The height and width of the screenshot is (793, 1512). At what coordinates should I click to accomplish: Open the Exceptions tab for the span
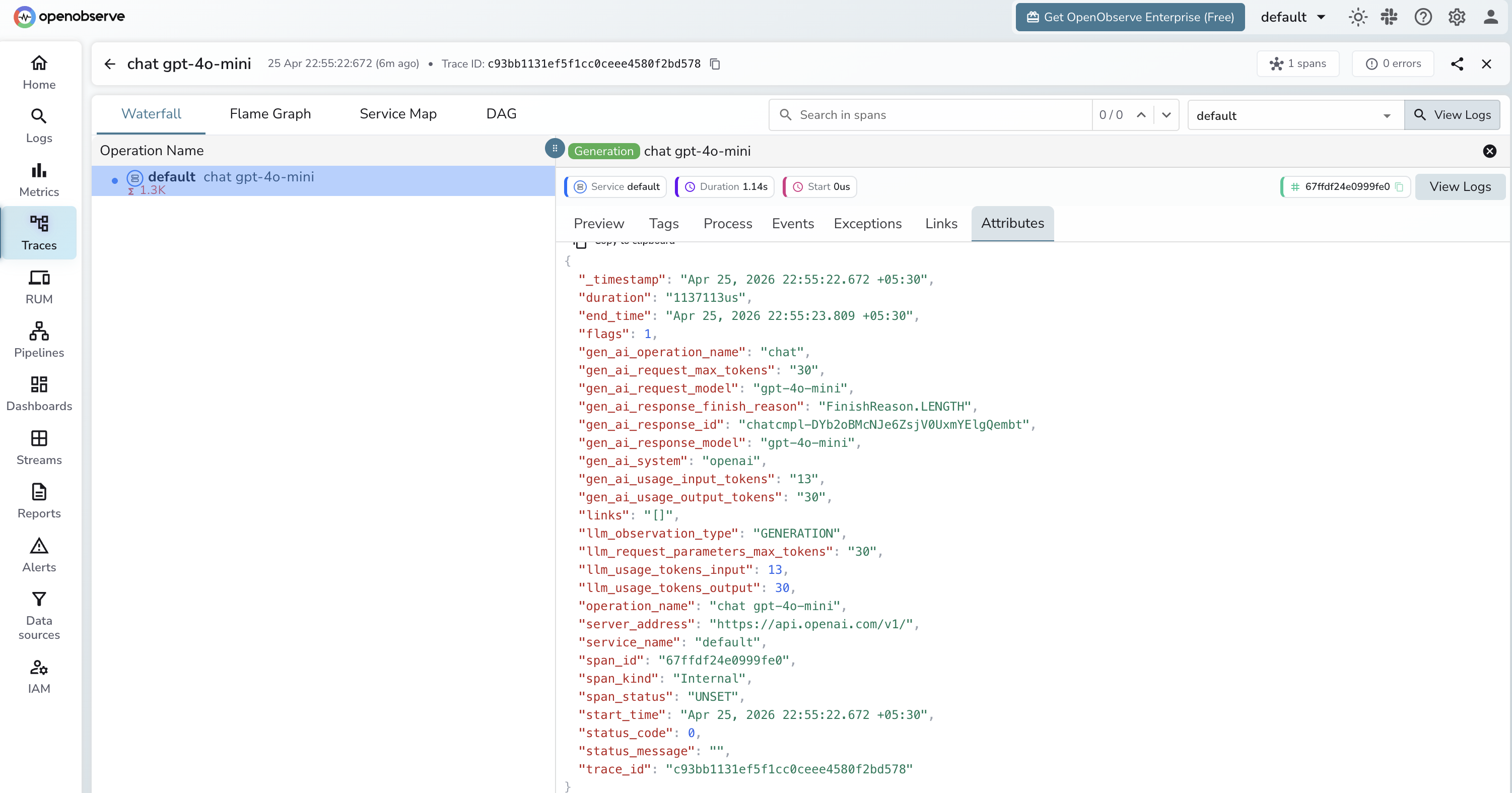pyautogui.click(x=868, y=224)
